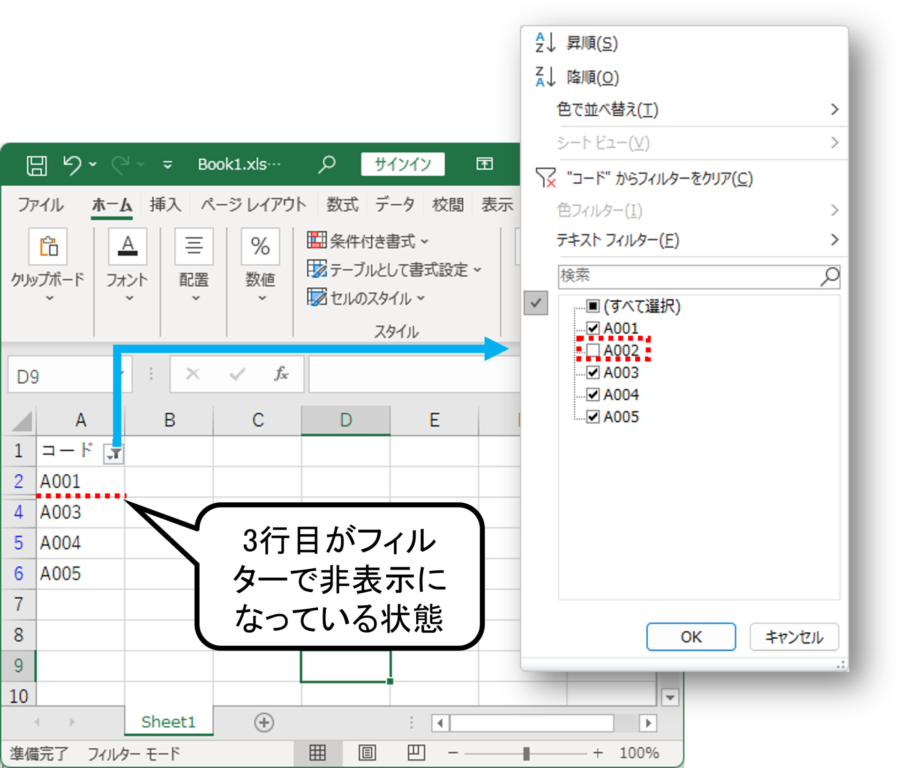Screen dimensions: 900x768
Task: Open the 条件付き書式 dropdown
Action: click(x=368, y=241)
